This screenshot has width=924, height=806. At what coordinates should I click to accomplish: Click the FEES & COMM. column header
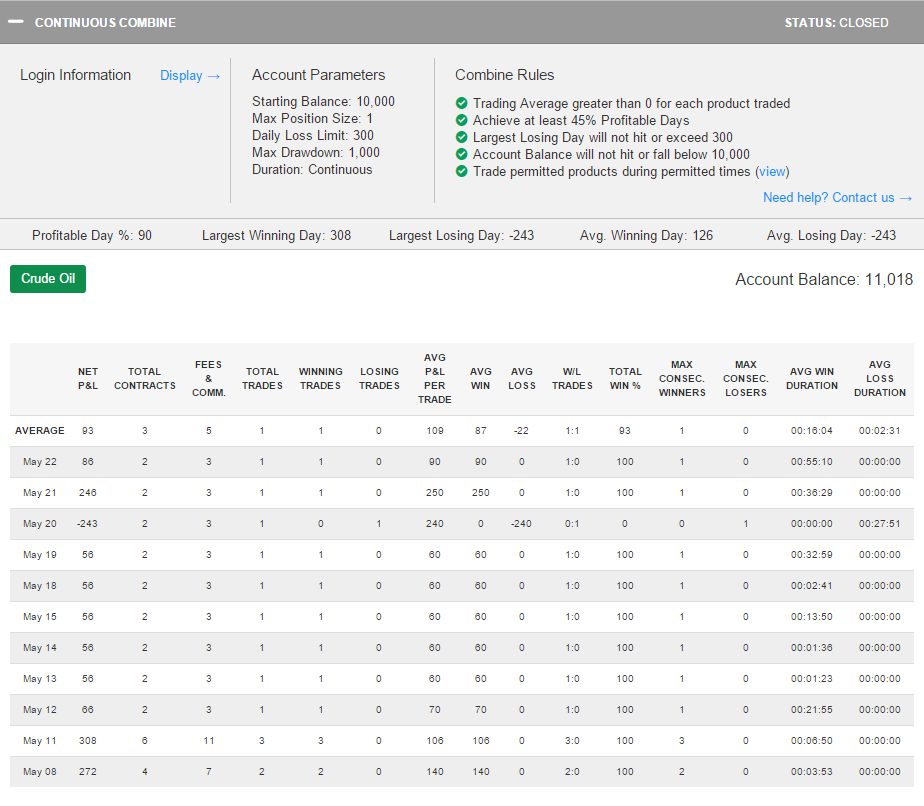tap(209, 378)
